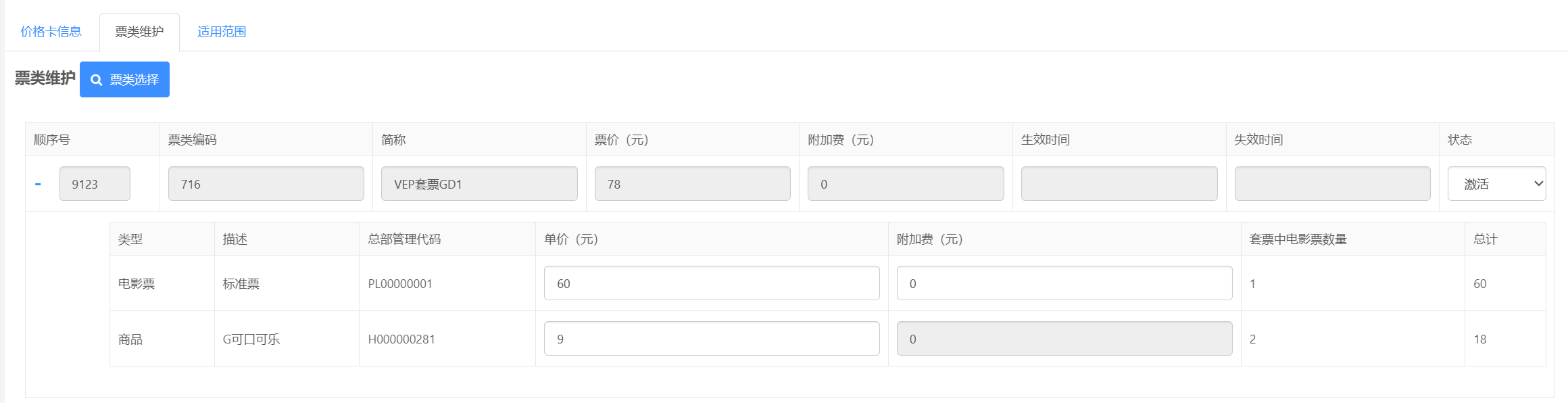1568x403 pixels.
Task: Click the empty 失效时间 field
Action: (1333, 184)
